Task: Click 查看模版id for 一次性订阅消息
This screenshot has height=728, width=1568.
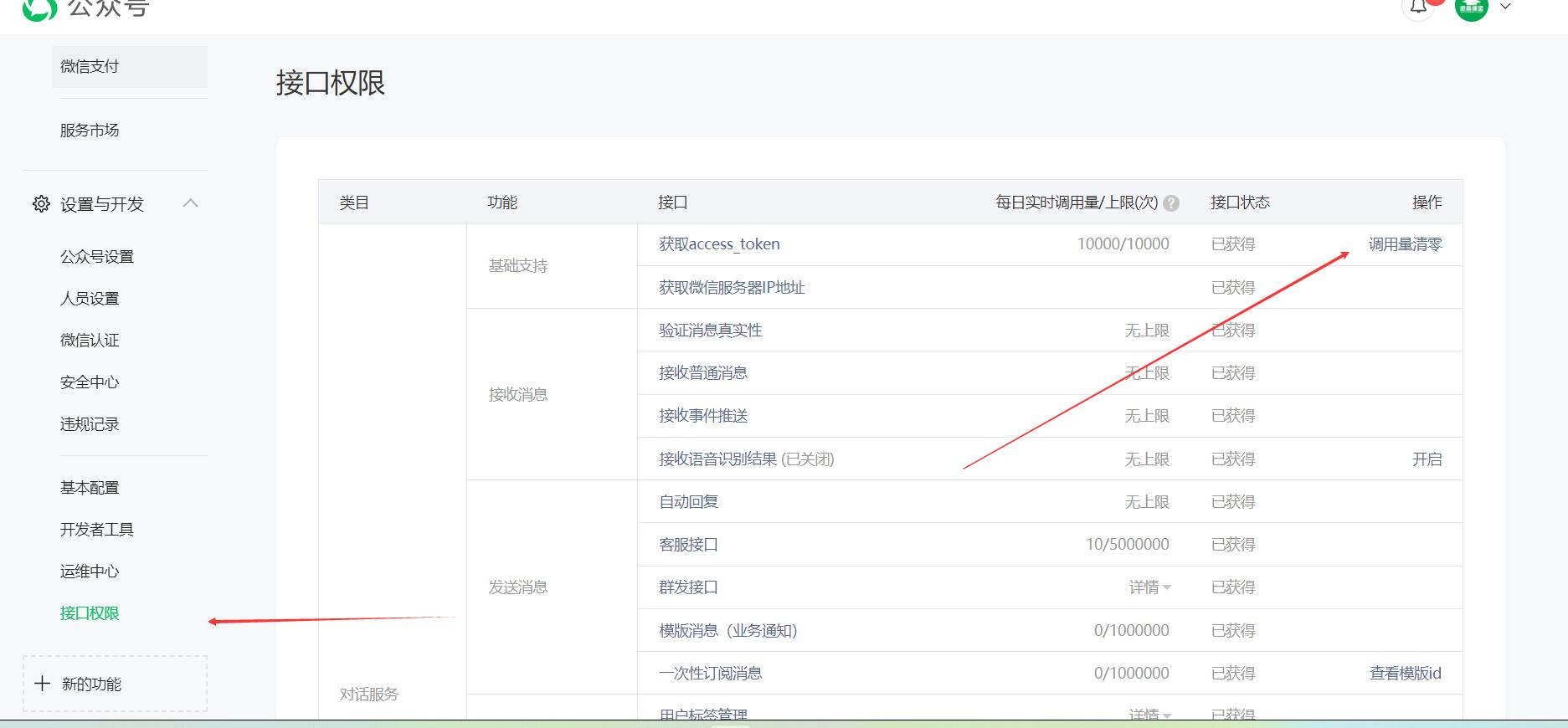Action: (1405, 674)
